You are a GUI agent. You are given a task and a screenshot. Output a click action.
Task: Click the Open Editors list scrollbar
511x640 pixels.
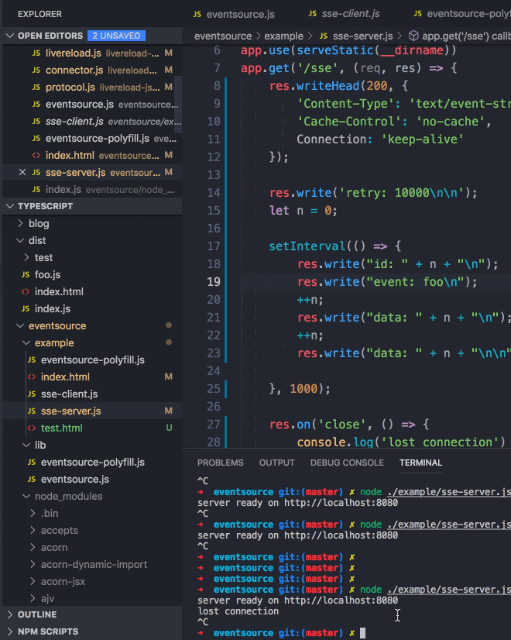[x=178, y=104]
